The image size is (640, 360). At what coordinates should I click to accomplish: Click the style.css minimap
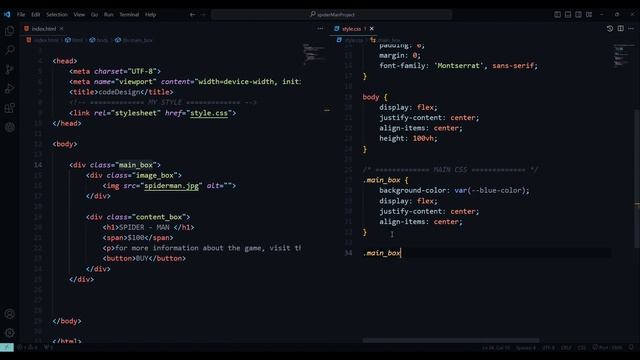pyautogui.click(x=623, y=56)
